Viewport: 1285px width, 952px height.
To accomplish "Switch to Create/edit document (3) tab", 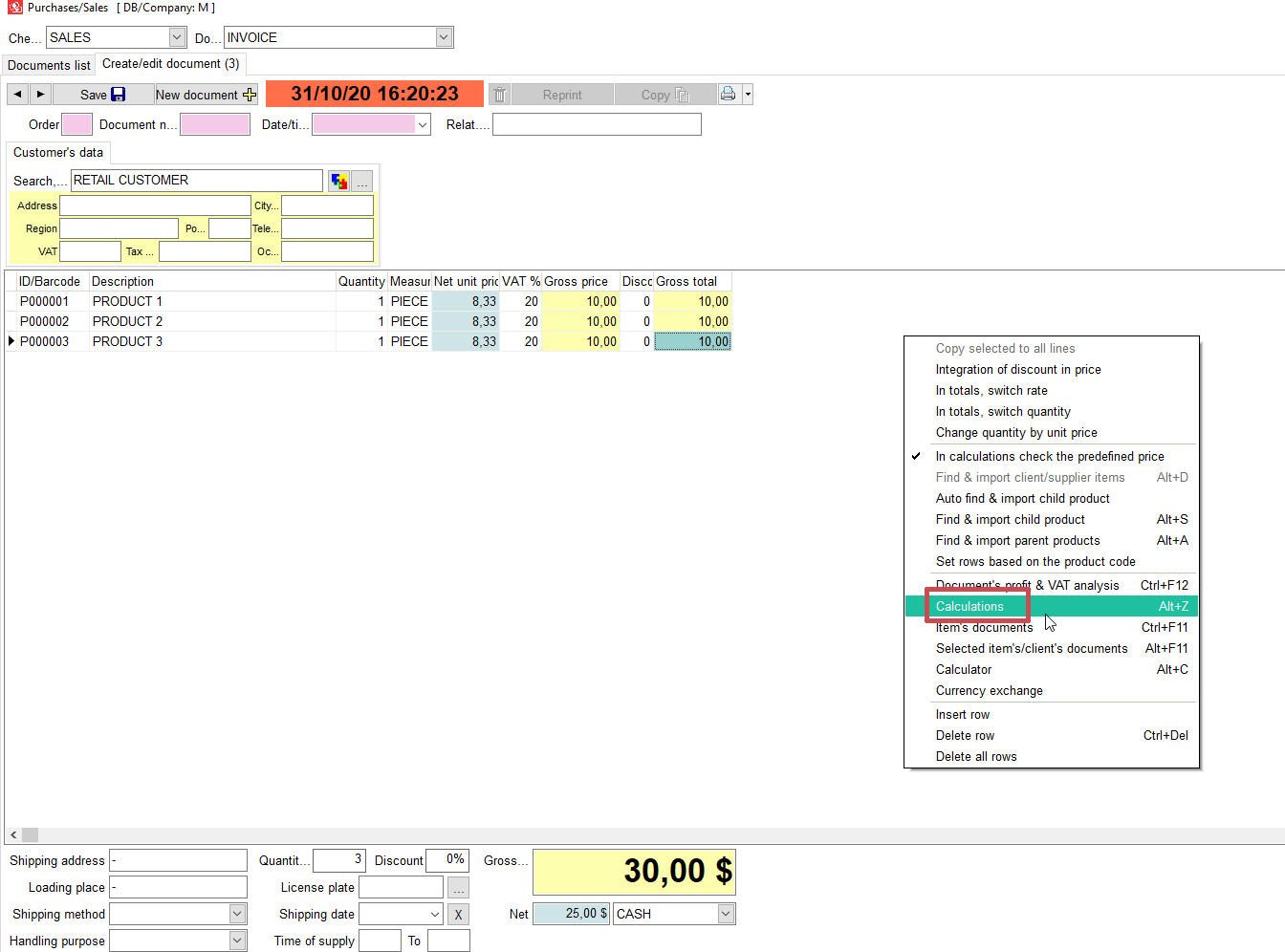I will (x=171, y=63).
